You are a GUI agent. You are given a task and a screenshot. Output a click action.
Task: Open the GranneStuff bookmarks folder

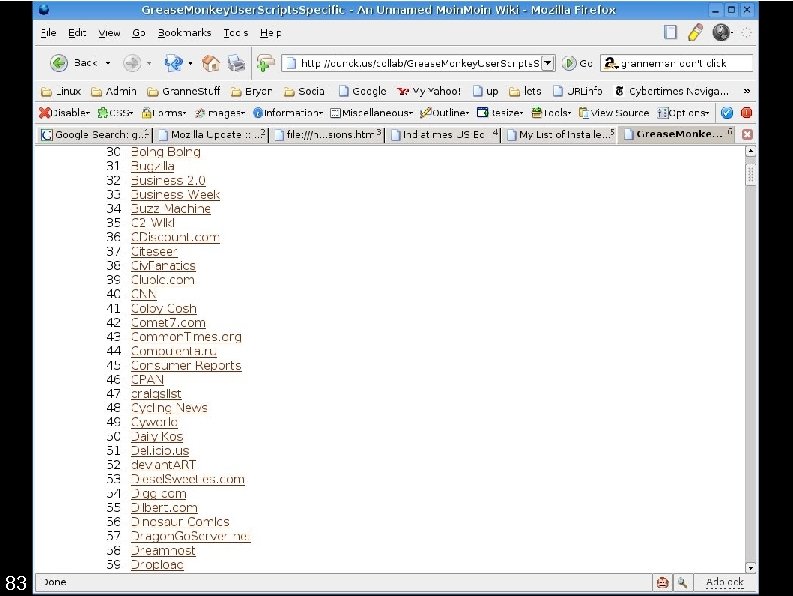(x=184, y=92)
